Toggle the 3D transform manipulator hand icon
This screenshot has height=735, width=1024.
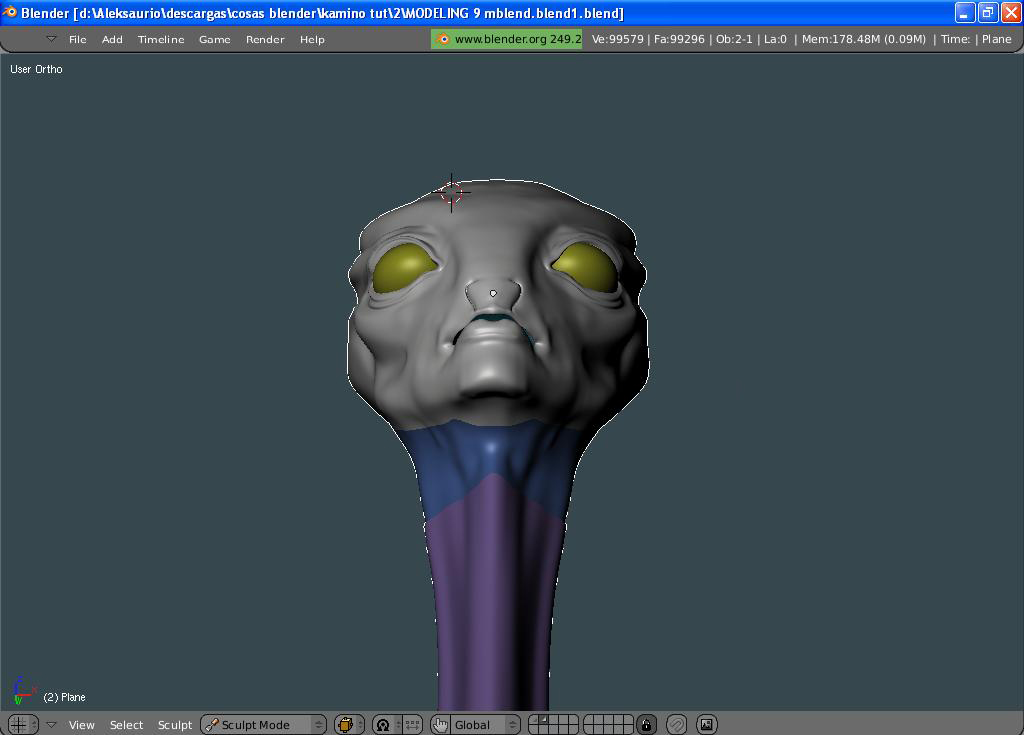[441, 725]
